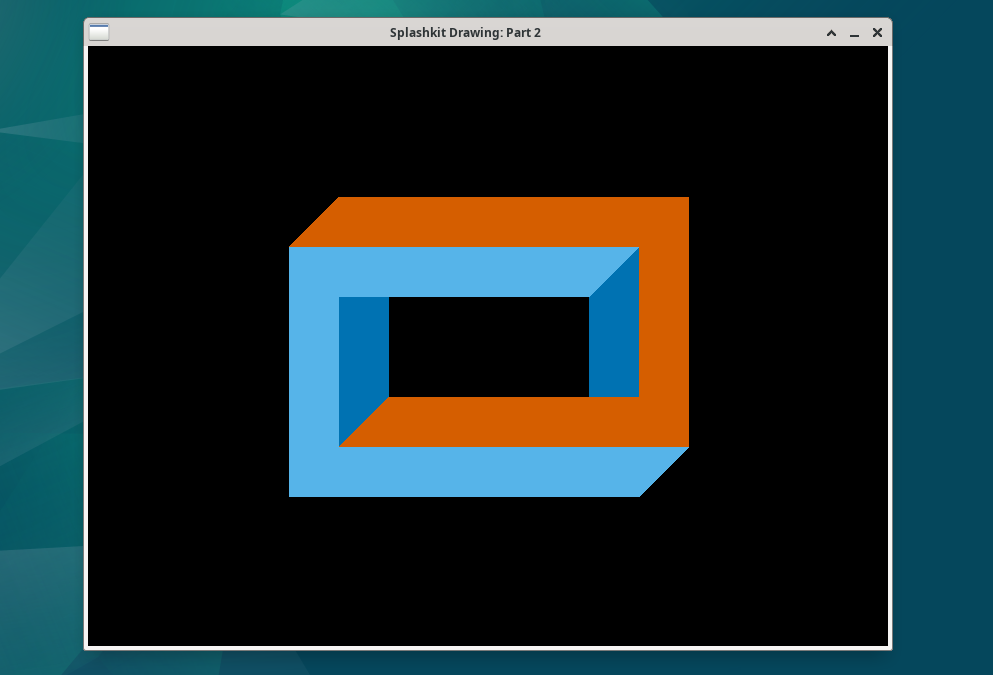Click the minimize button
This screenshot has width=993, height=675.
click(854, 32)
